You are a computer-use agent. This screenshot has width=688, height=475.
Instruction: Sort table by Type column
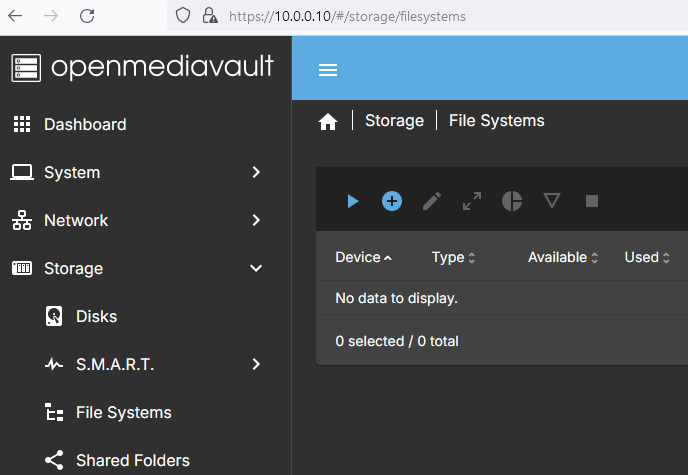453,257
